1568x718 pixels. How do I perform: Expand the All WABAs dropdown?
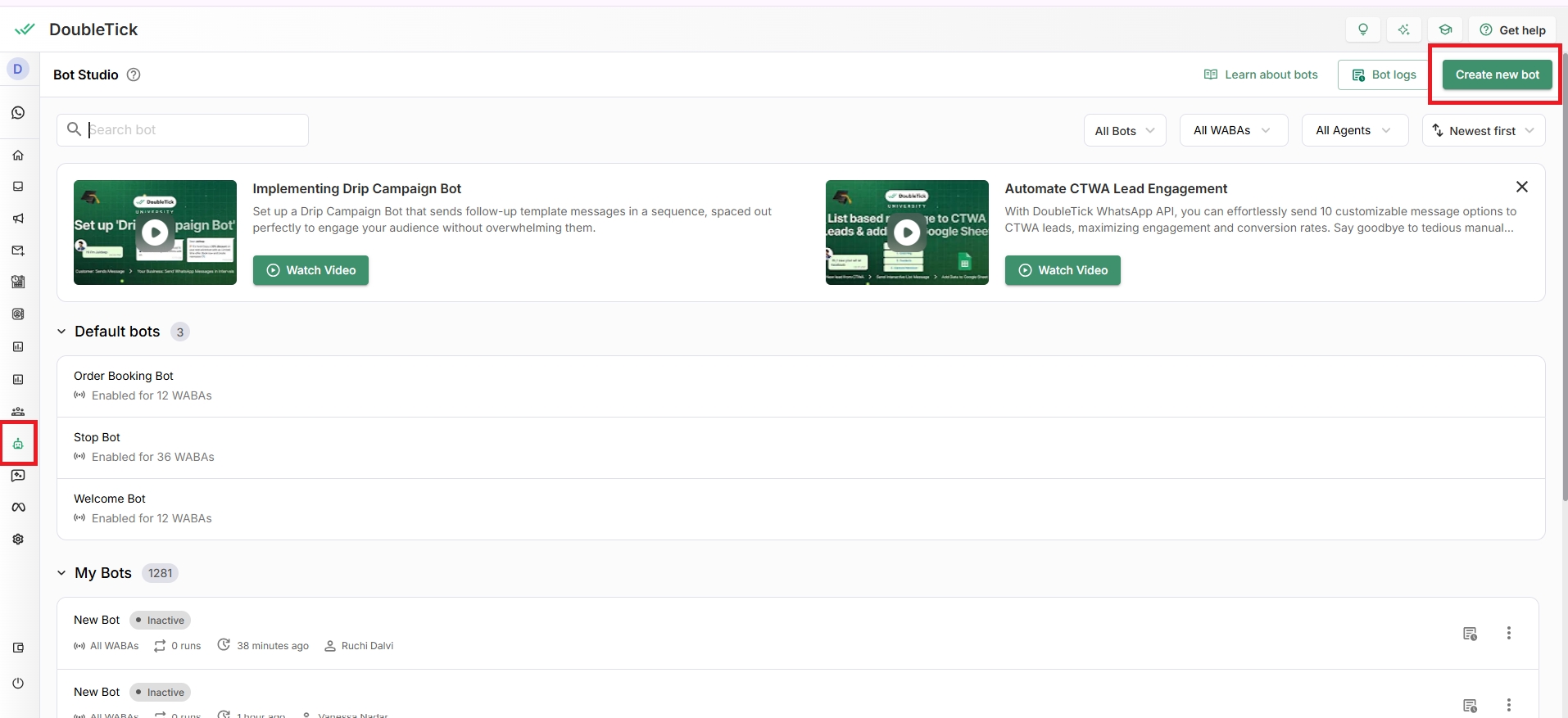click(x=1232, y=131)
